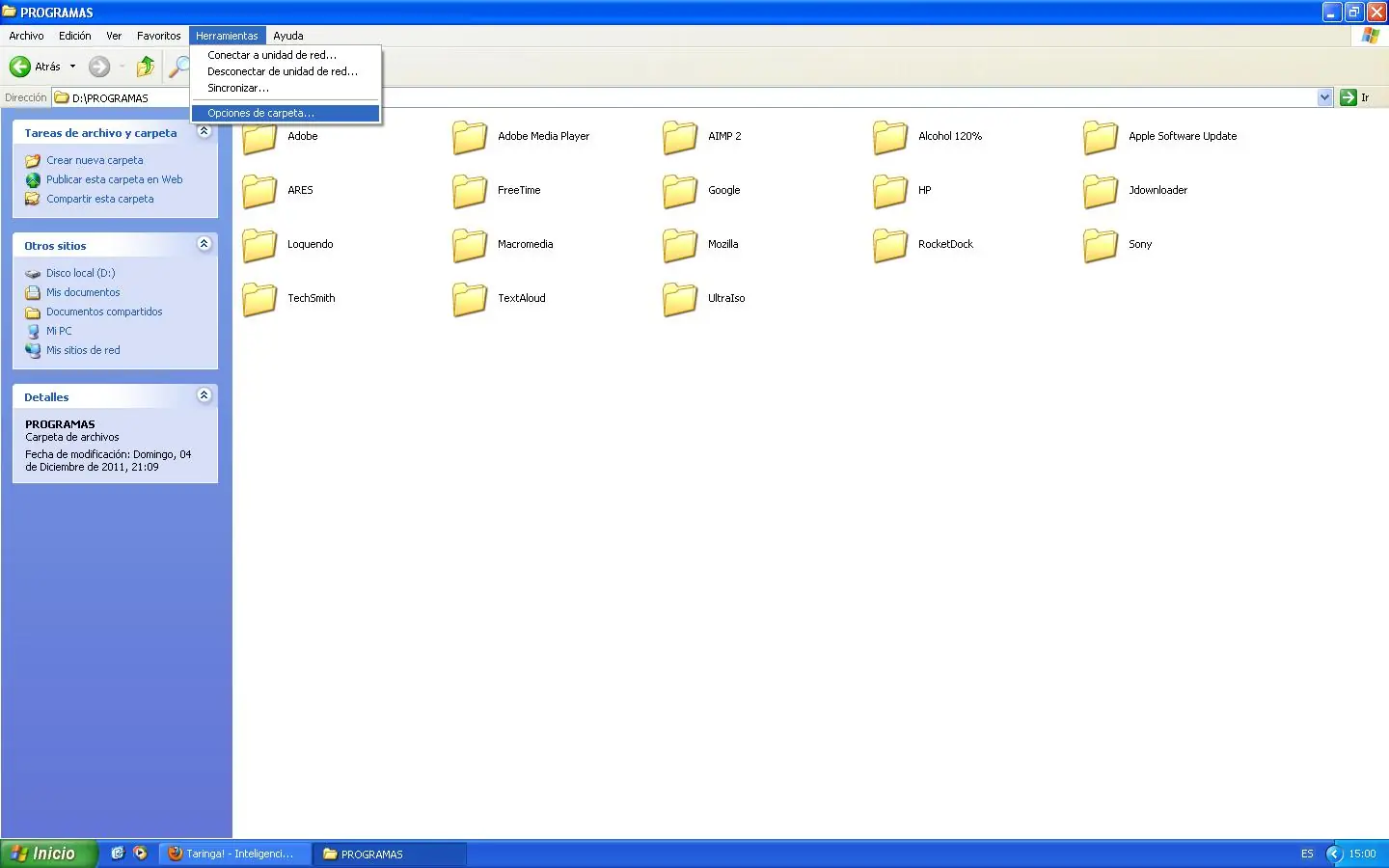Click the Forward navigation arrow
Screen dimensions: 1389x868
[99, 67]
